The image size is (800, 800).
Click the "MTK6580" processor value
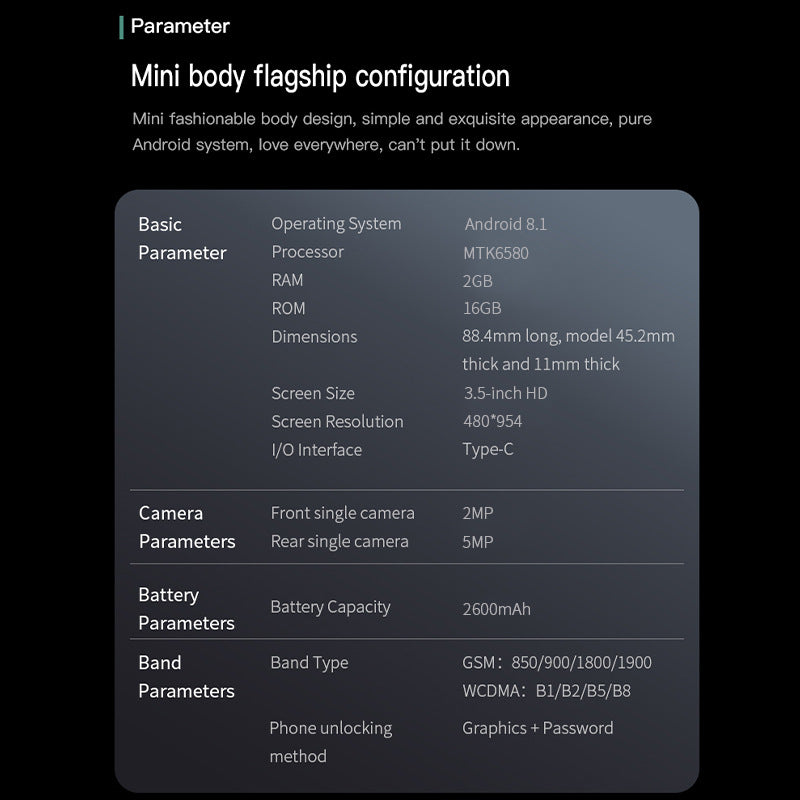click(x=496, y=253)
